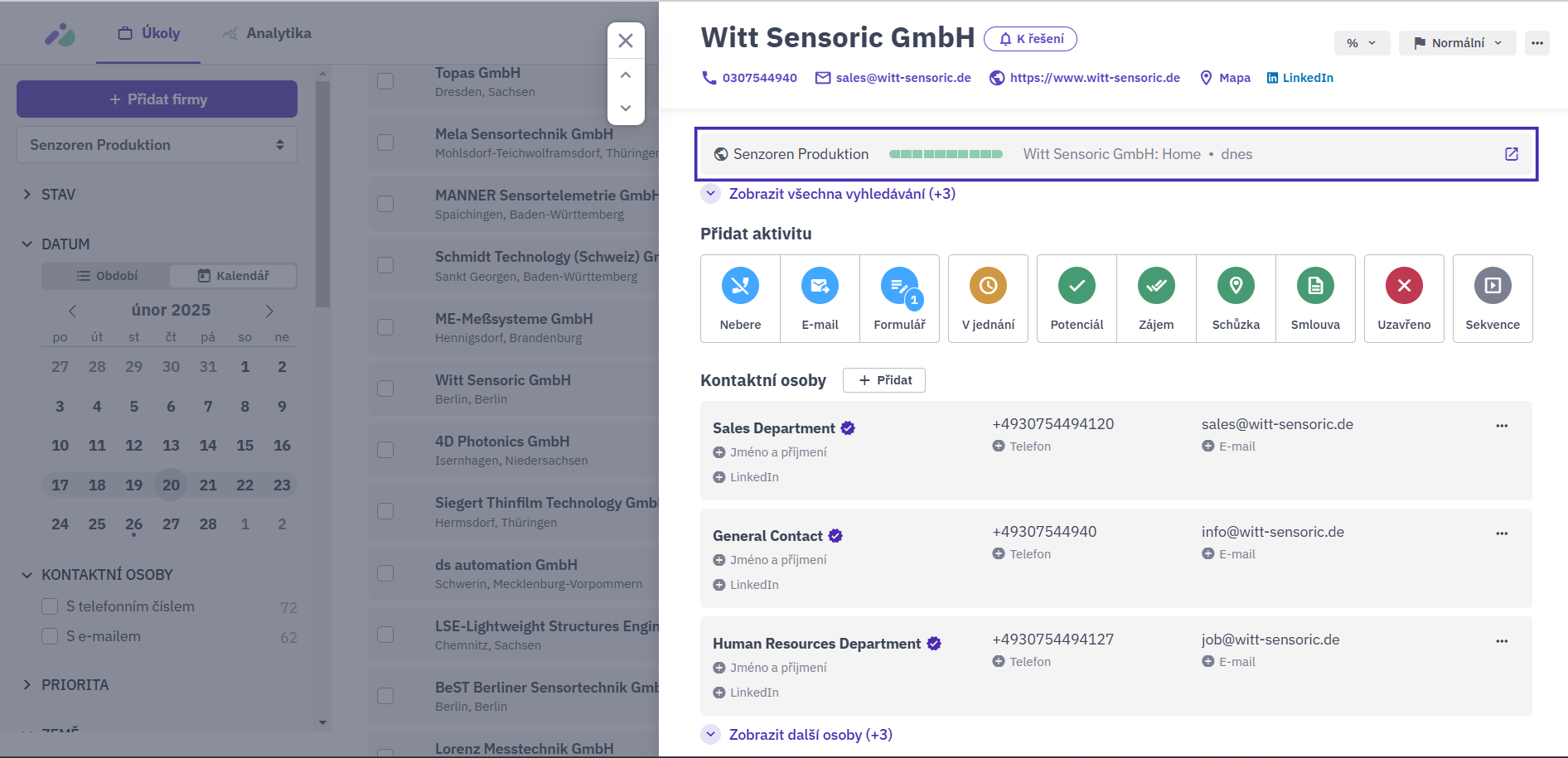This screenshot has height=758, width=1568.
Task: Open options menu for Sales Department contact
Action: (x=1502, y=426)
